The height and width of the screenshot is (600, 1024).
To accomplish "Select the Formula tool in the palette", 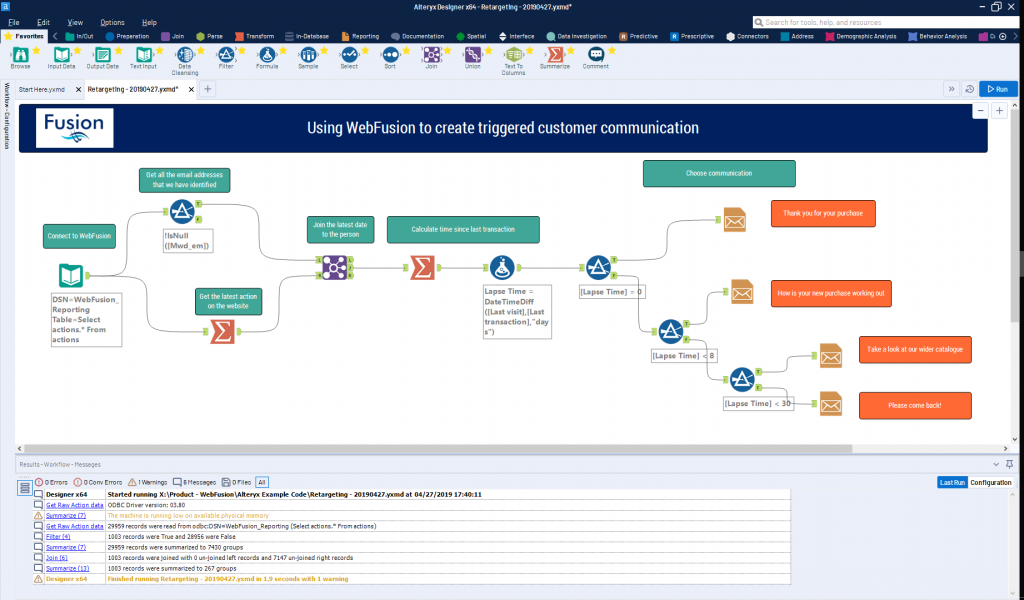I will pos(267,55).
